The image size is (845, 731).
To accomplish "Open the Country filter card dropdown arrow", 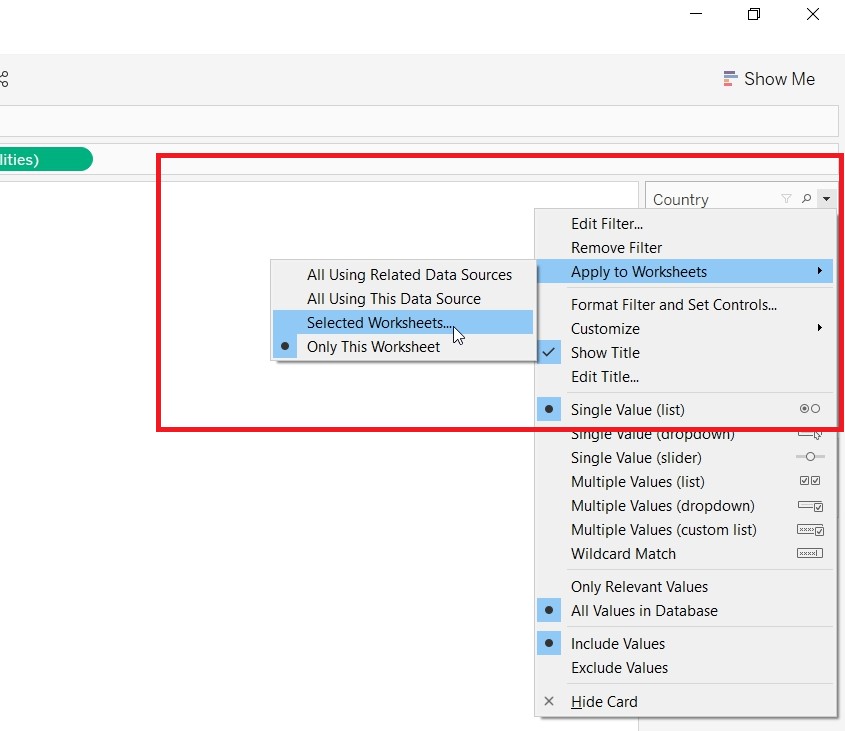I will tap(826, 199).
